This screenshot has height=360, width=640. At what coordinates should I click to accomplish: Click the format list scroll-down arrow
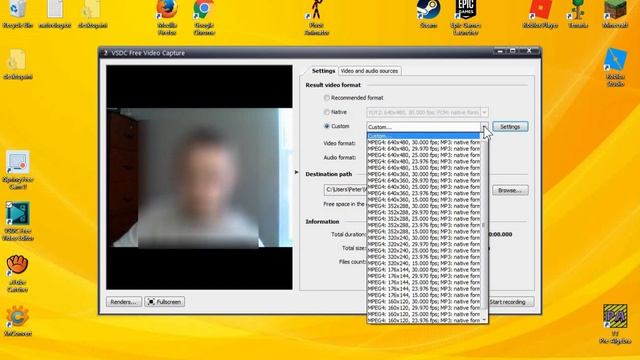click(484, 320)
